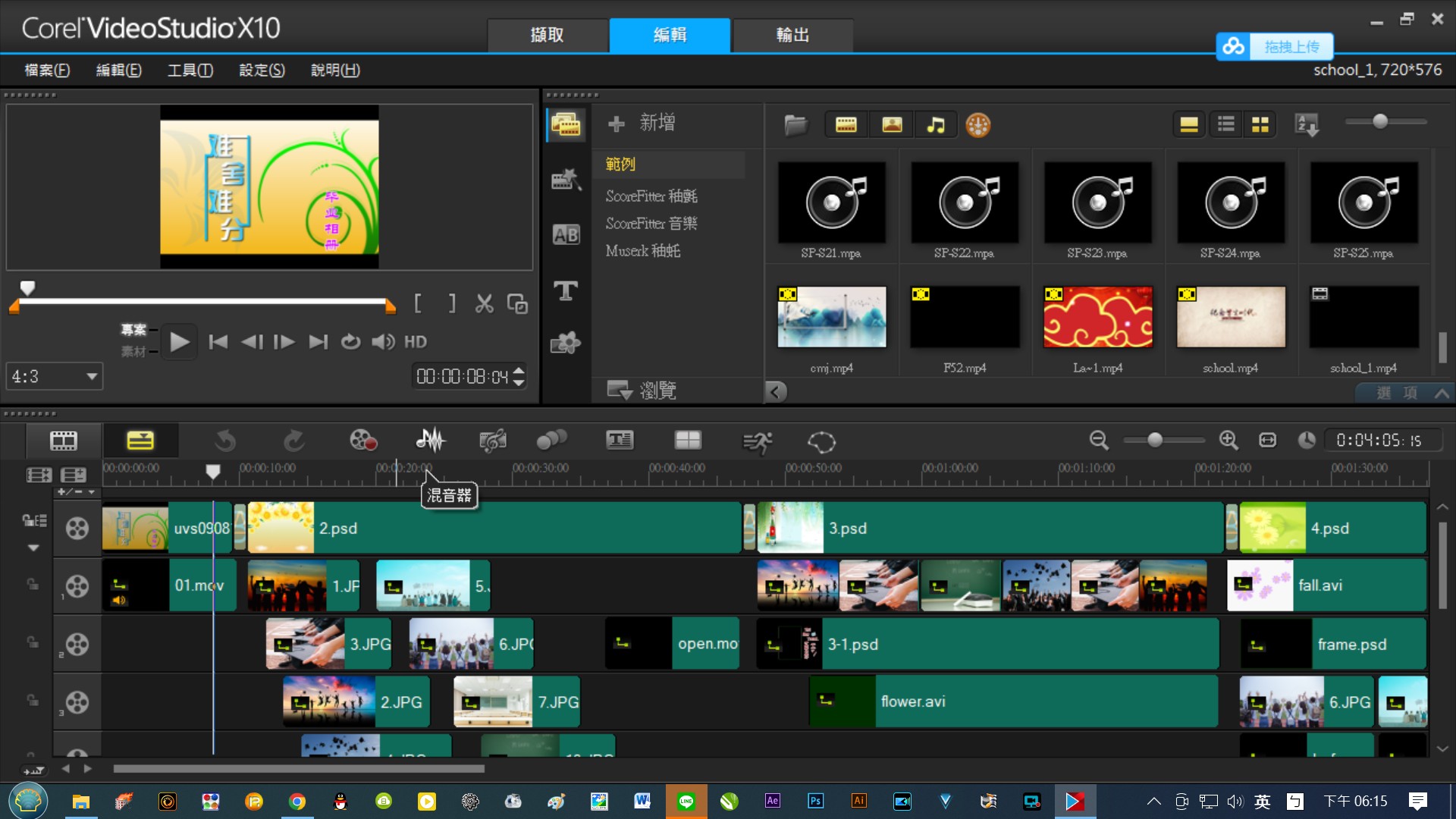Image resolution: width=1456 pixels, height=819 pixels.
Task: Toggle ripple editing for main video track
Action: point(34,520)
